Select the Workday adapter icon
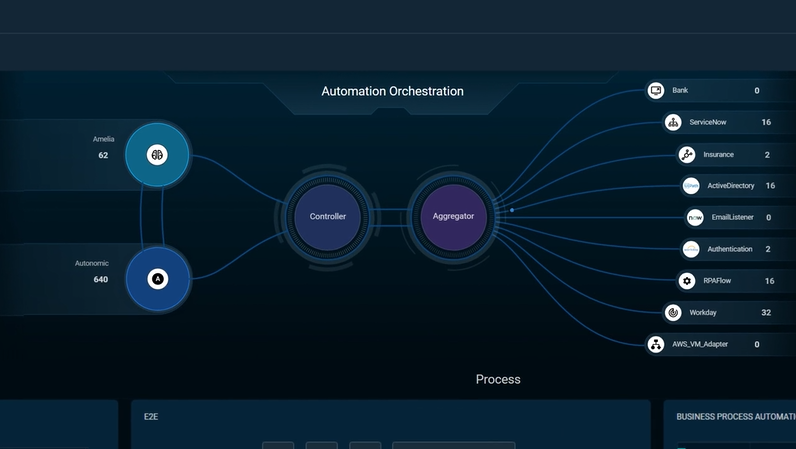 click(673, 313)
